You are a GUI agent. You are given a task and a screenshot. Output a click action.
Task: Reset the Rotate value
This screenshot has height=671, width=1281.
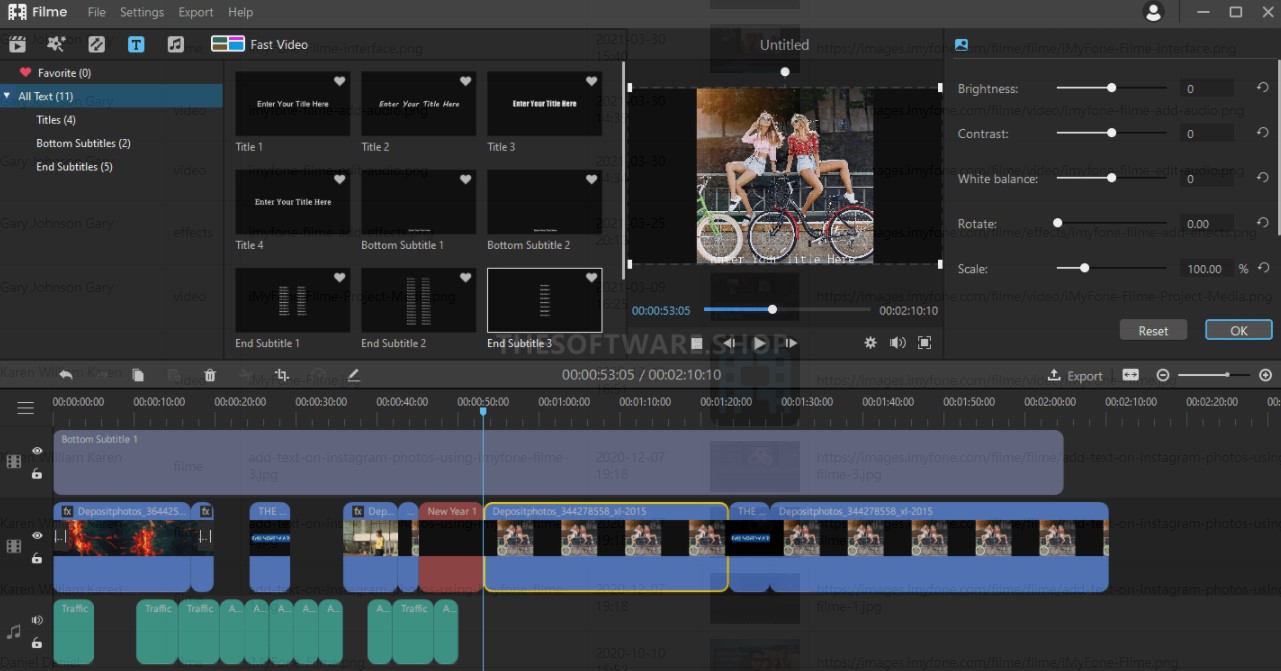click(x=1263, y=223)
